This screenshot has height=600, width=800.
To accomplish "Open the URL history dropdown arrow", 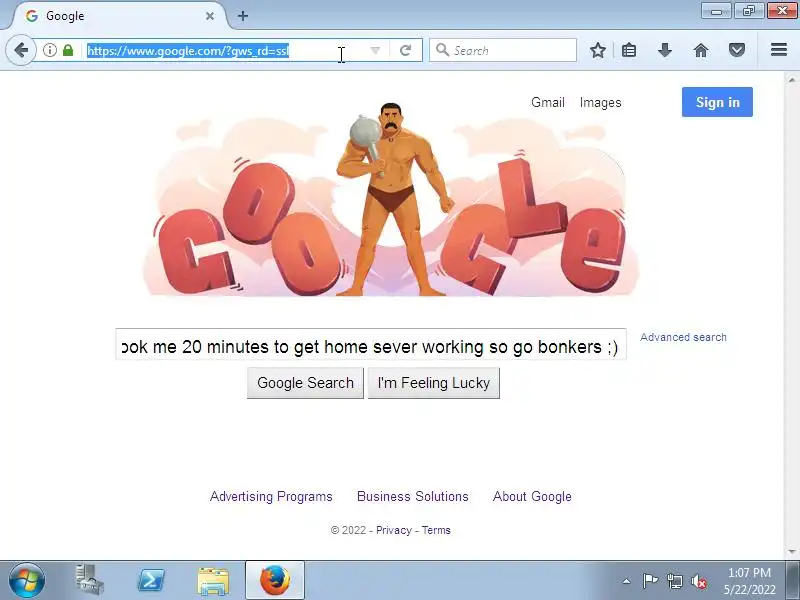I will click(x=375, y=50).
